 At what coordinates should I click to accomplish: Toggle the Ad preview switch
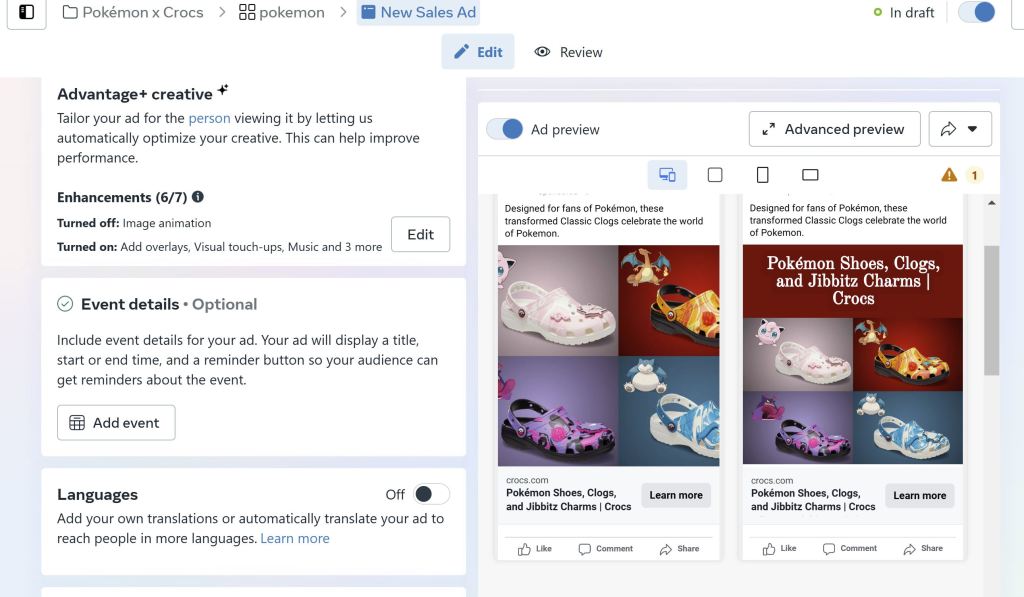point(505,129)
